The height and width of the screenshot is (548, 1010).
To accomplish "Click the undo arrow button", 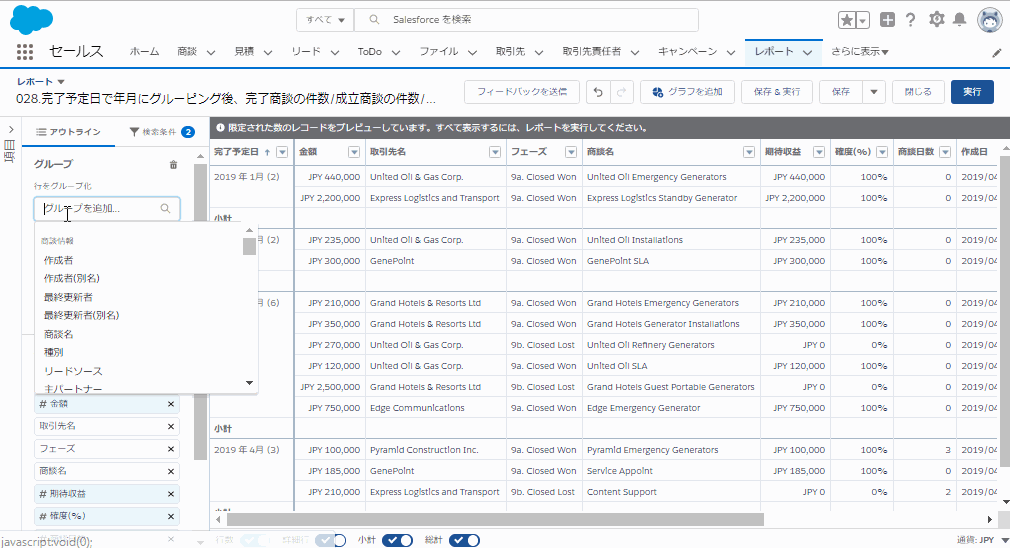I will (598, 92).
